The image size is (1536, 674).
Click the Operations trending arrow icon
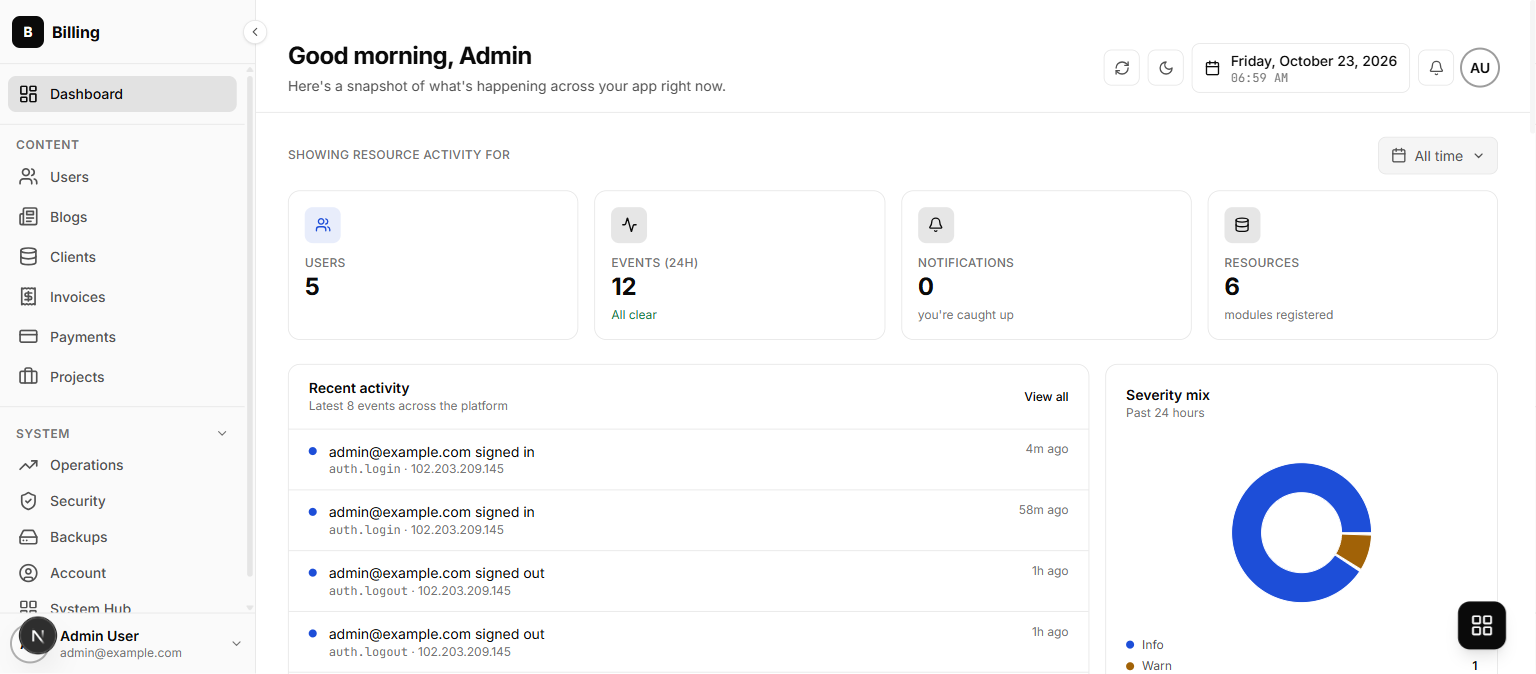[x=29, y=465]
